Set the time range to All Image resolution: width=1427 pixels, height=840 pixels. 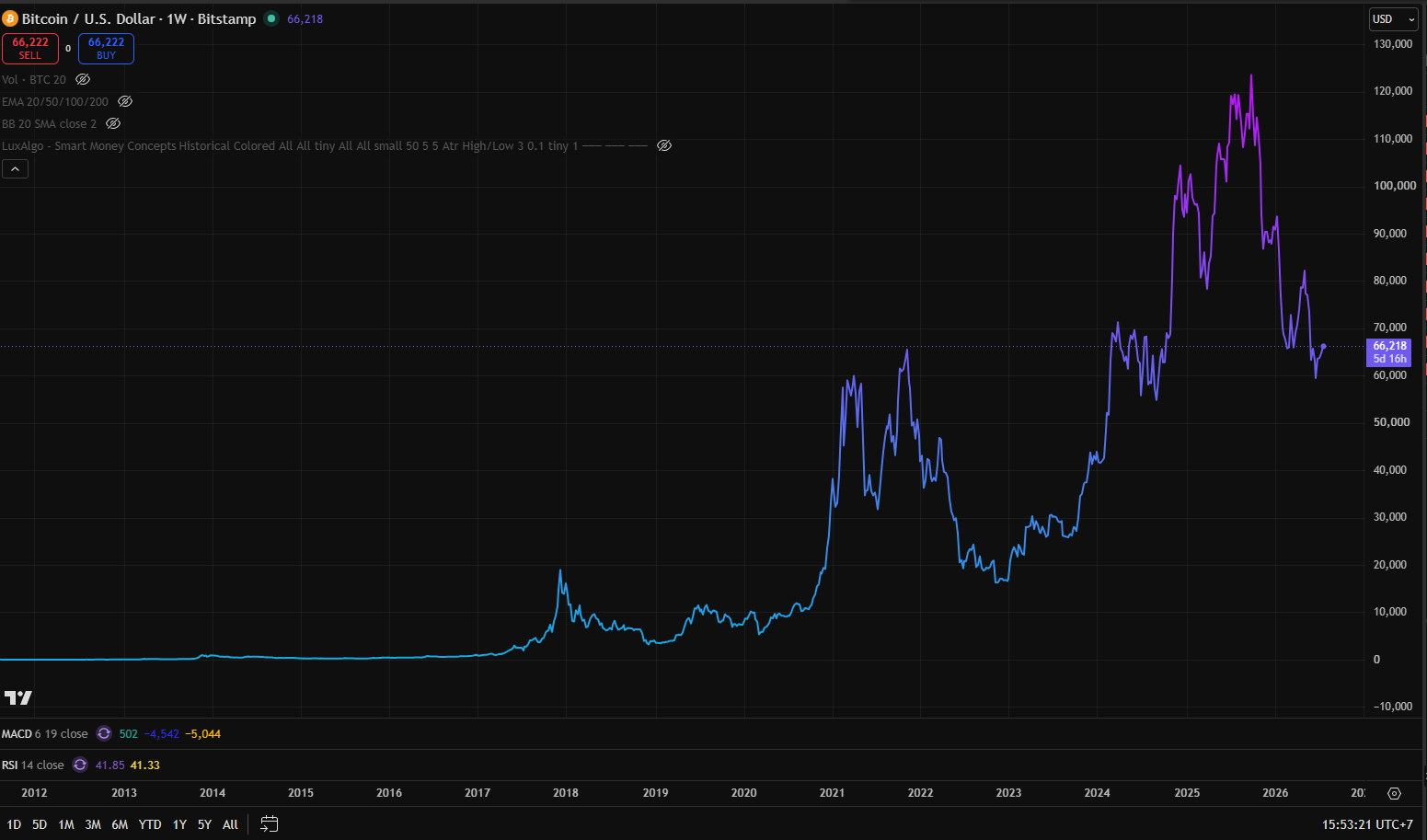pos(230,824)
